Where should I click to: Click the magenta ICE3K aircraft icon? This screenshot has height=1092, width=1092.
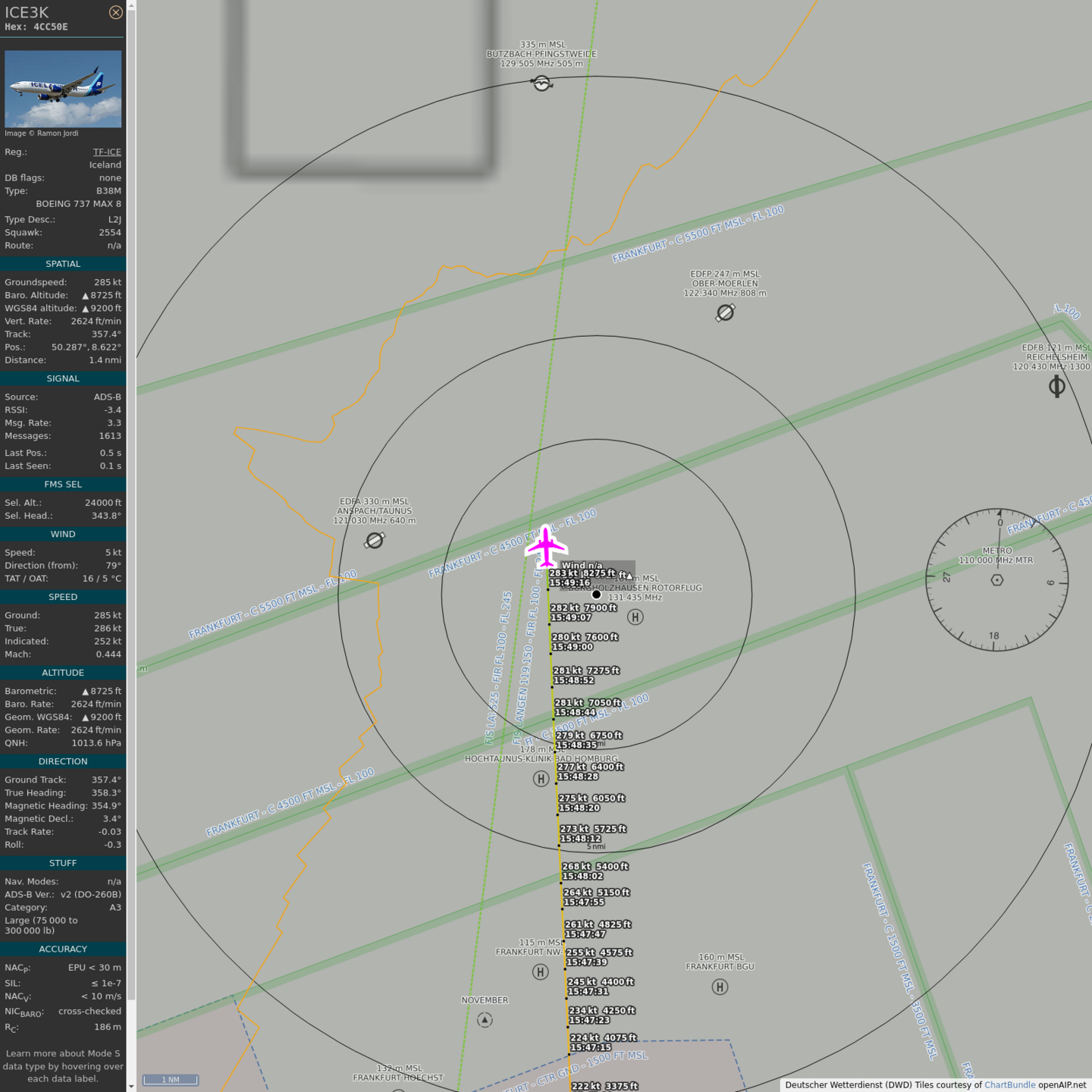pyautogui.click(x=546, y=546)
